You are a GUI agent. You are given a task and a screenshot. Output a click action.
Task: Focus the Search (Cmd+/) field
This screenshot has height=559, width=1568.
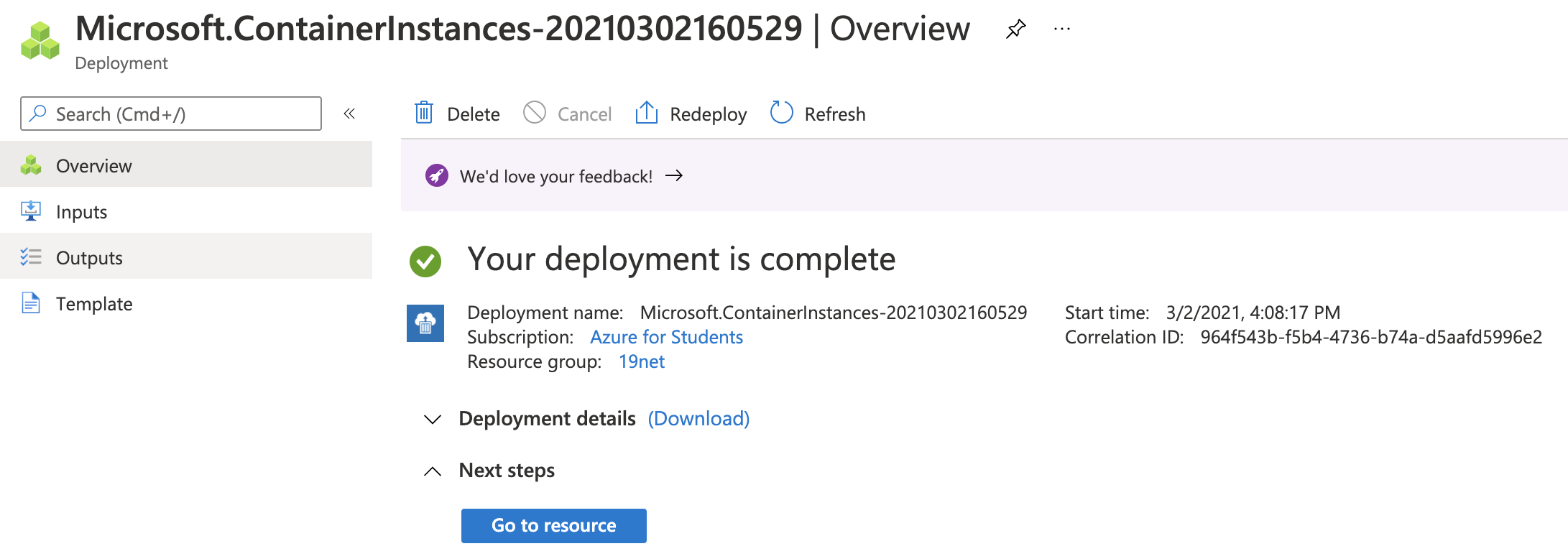(171, 114)
